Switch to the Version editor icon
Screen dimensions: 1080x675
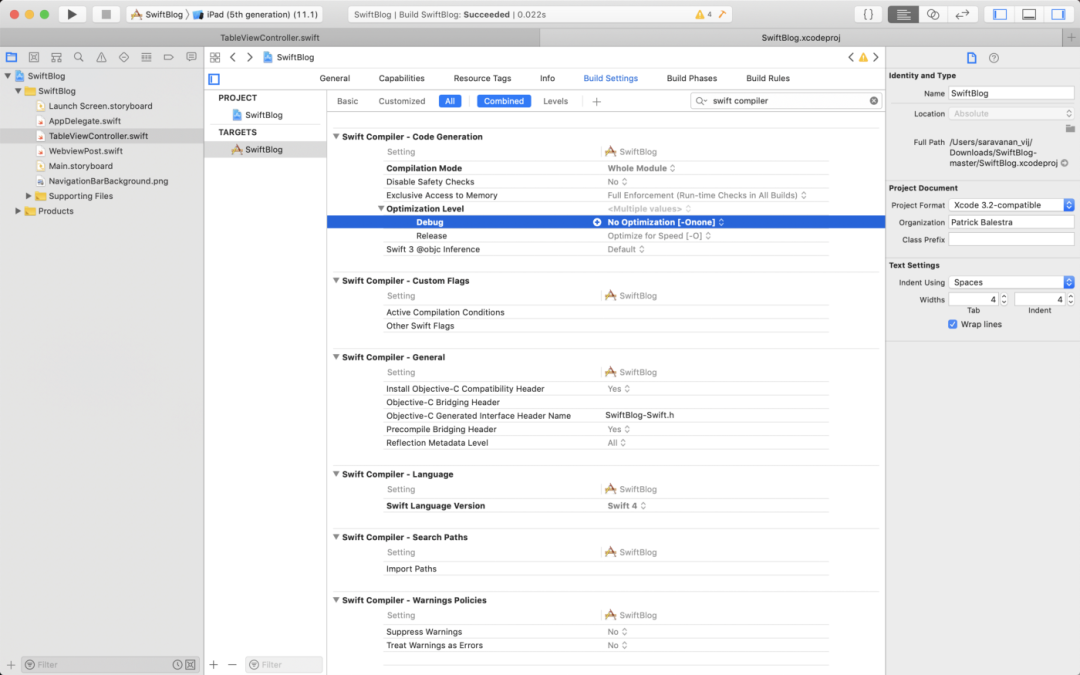[962, 14]
